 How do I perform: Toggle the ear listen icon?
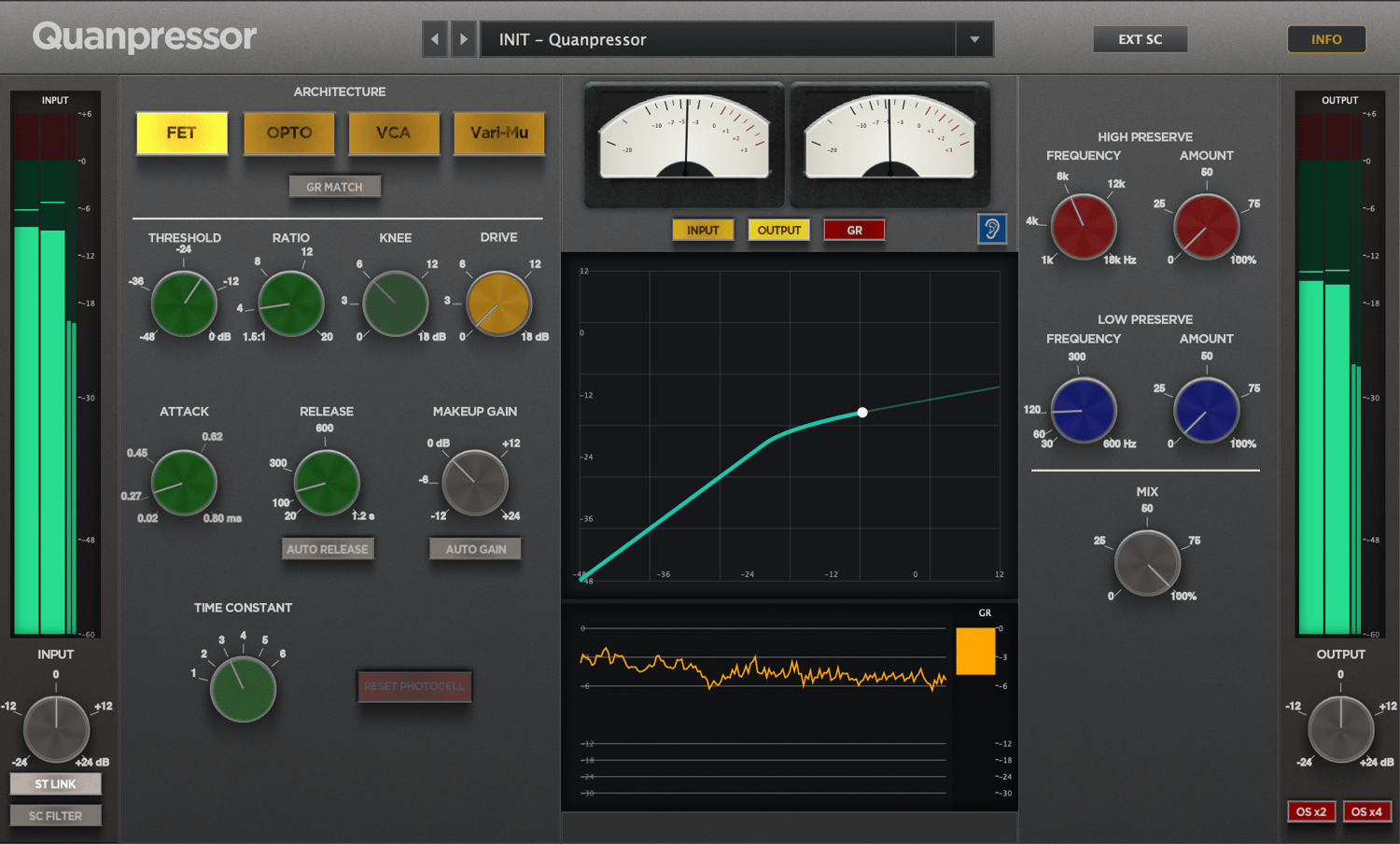992,229
